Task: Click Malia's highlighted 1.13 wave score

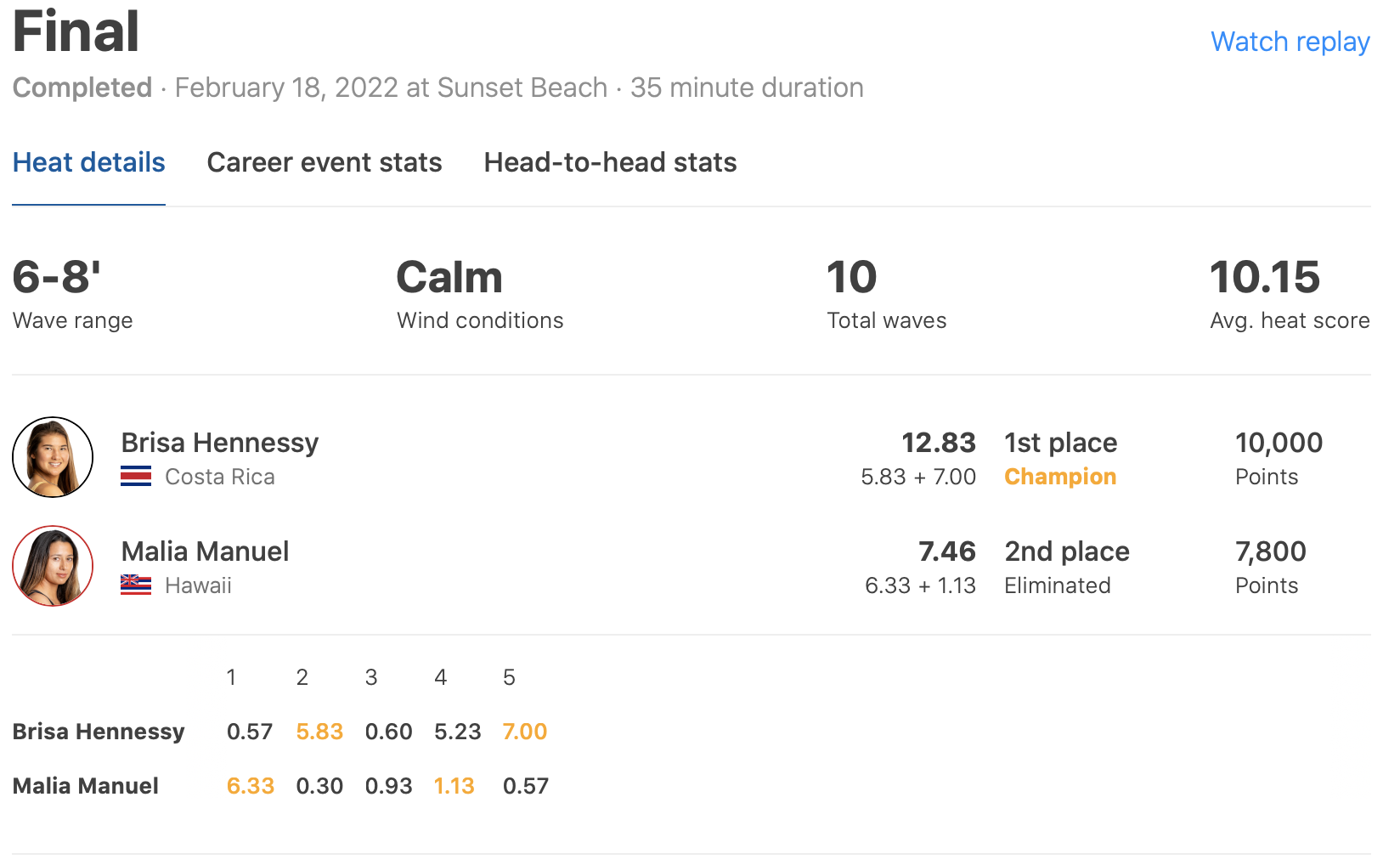Action: point(454,786)
